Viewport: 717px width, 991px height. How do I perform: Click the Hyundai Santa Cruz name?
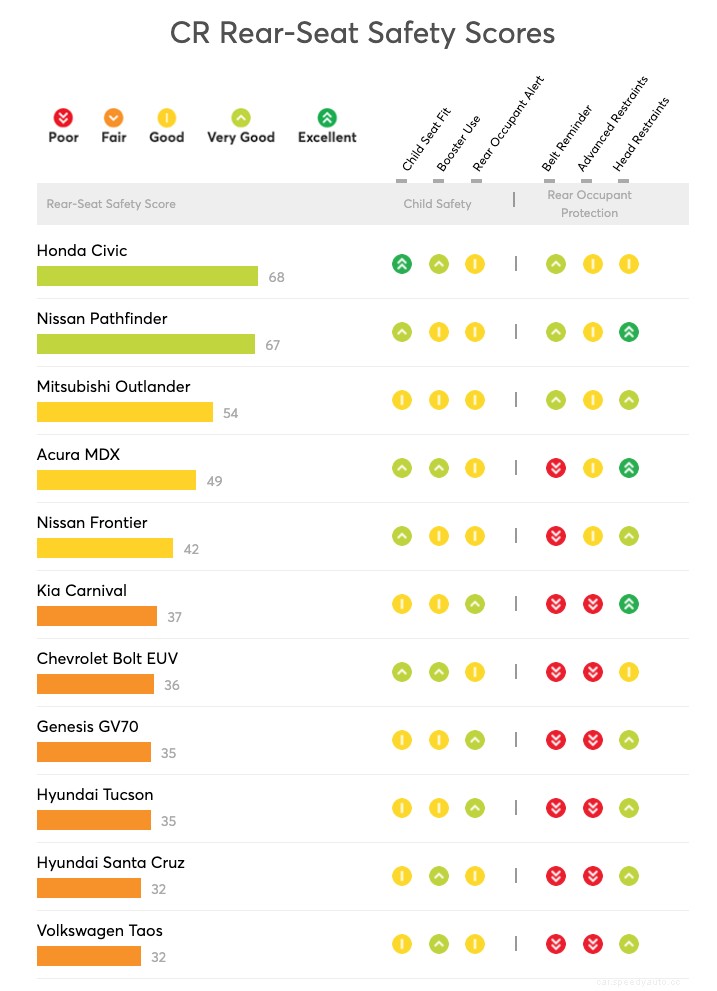click(111, 863)
